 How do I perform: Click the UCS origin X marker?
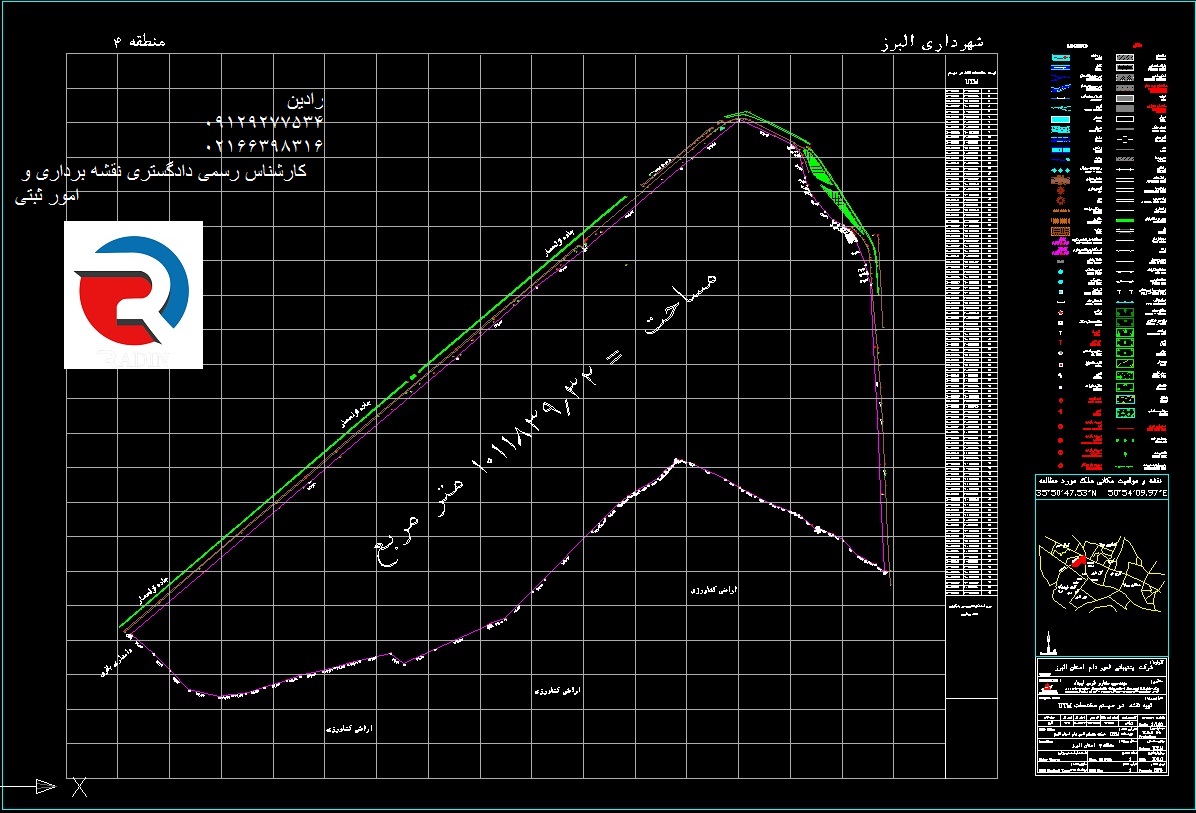[80, 787]
